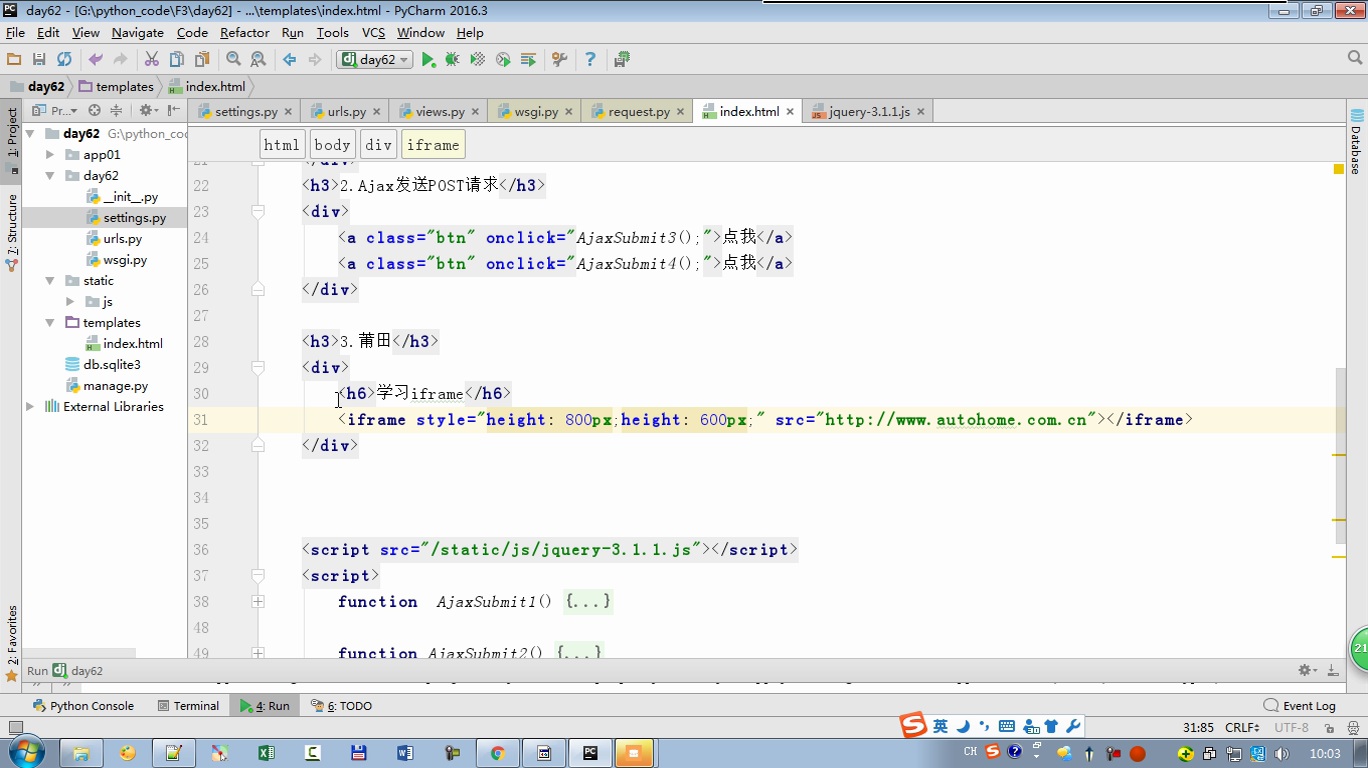The image size is (1368, 768).
Task: Open Run panel gear settings
Action: click(1308, 670)
